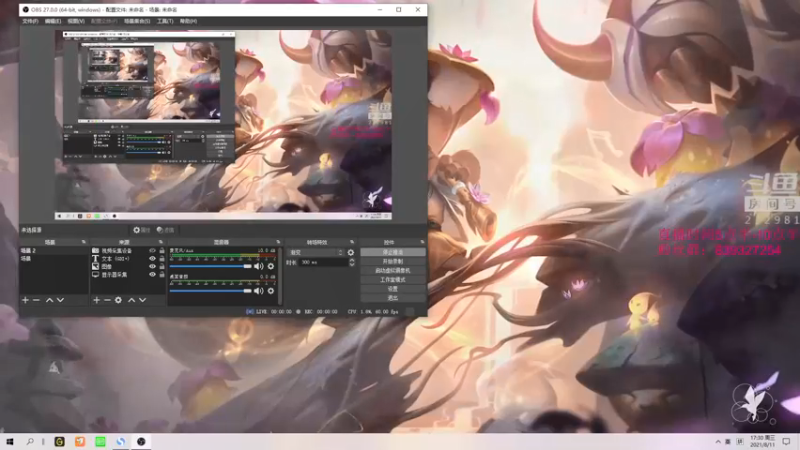Open 麦克风/Aux audio settings gear

pyautogui.click(x=271, y=266)
